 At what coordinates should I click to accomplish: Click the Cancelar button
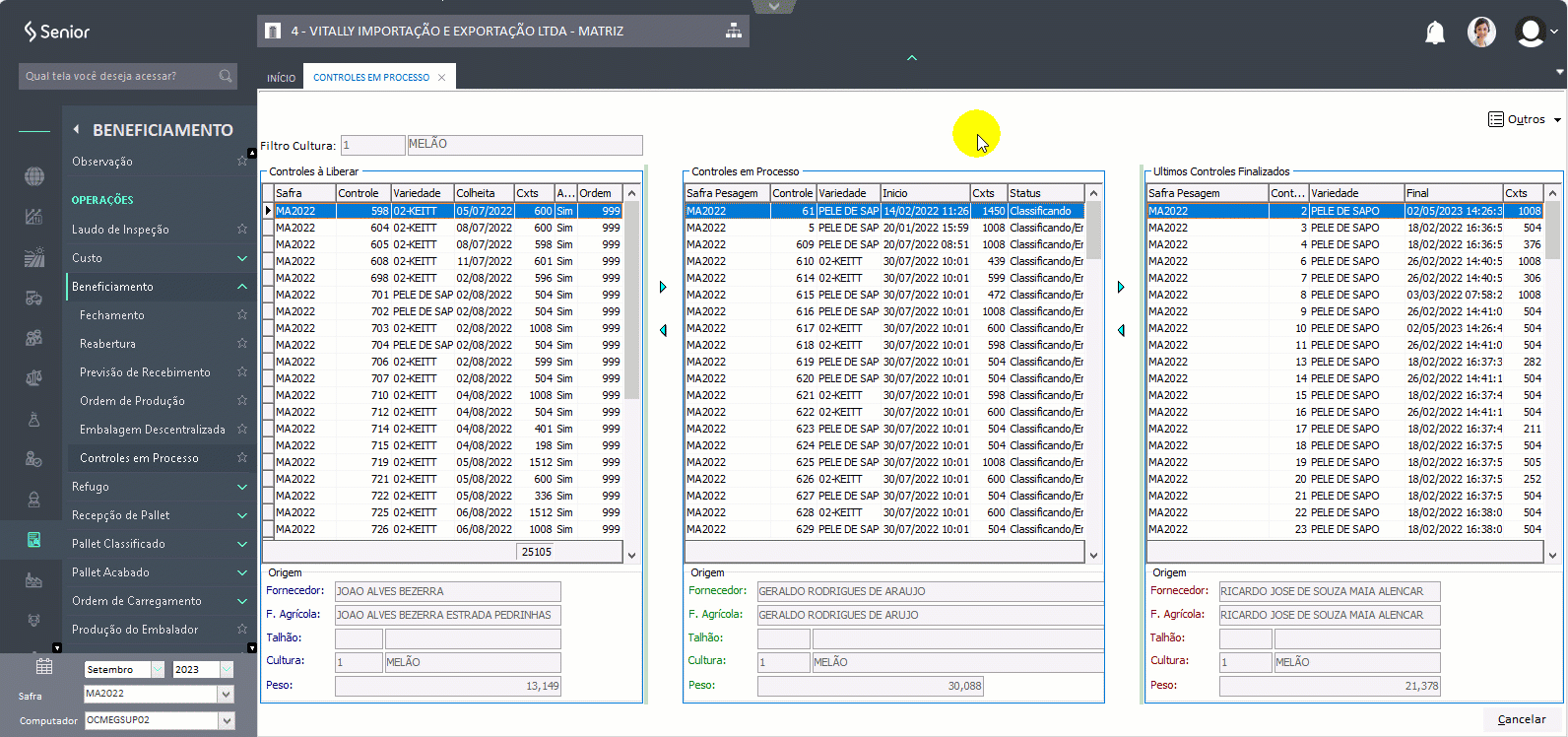(x=1521, y=719)
